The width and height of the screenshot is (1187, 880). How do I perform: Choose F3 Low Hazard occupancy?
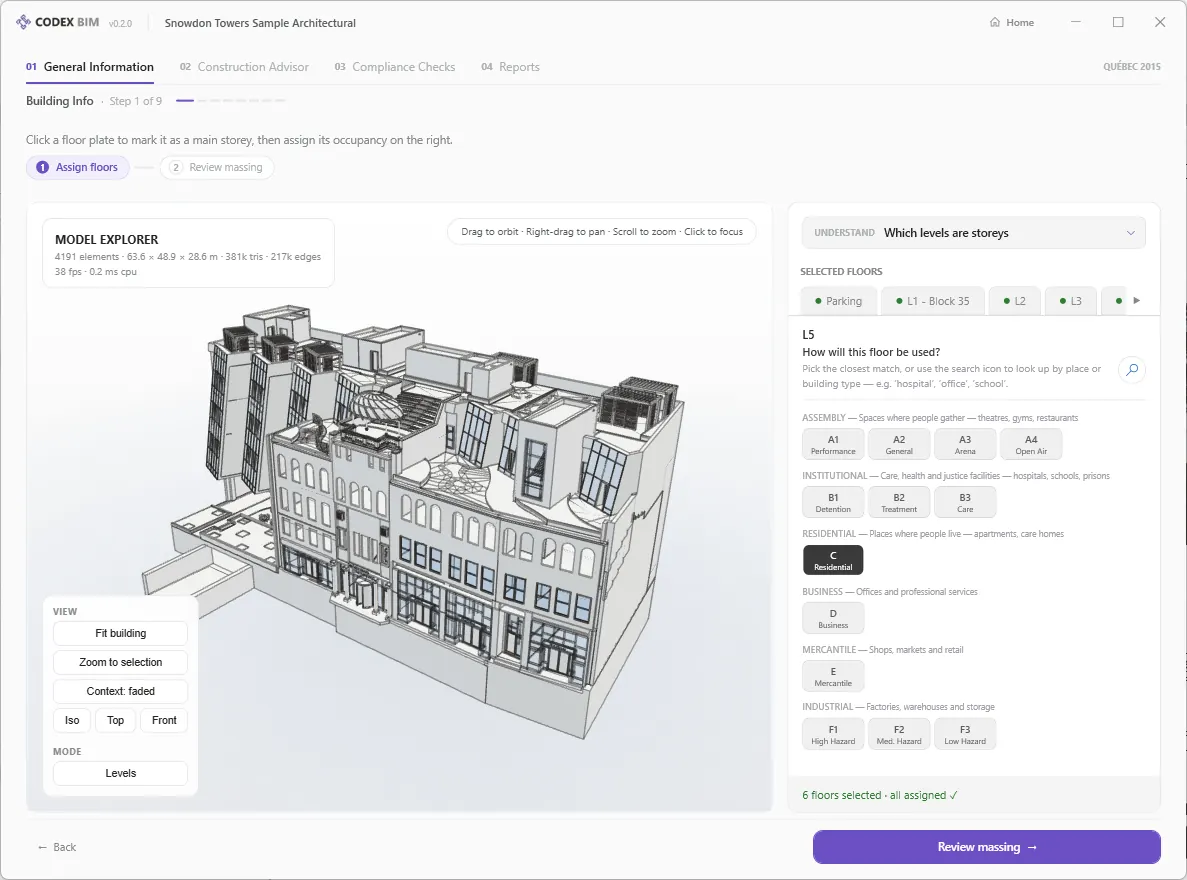964,735
